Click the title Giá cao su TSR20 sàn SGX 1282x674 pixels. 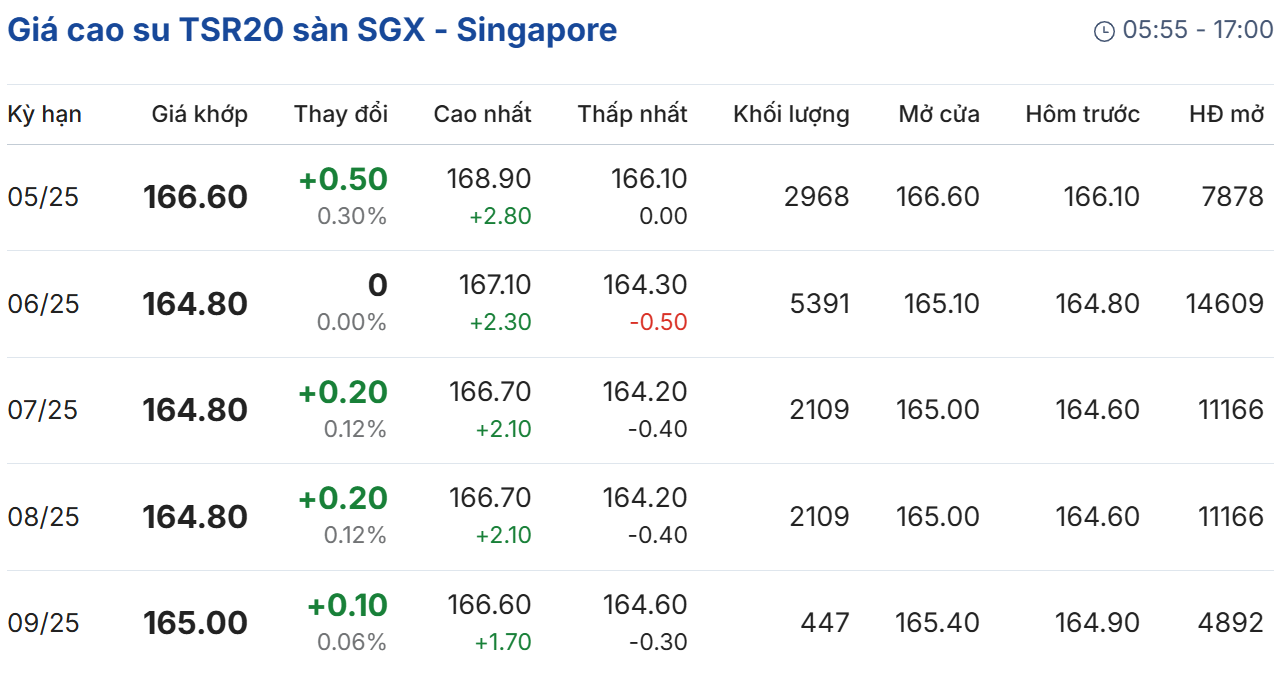click(x=312, y=30)
